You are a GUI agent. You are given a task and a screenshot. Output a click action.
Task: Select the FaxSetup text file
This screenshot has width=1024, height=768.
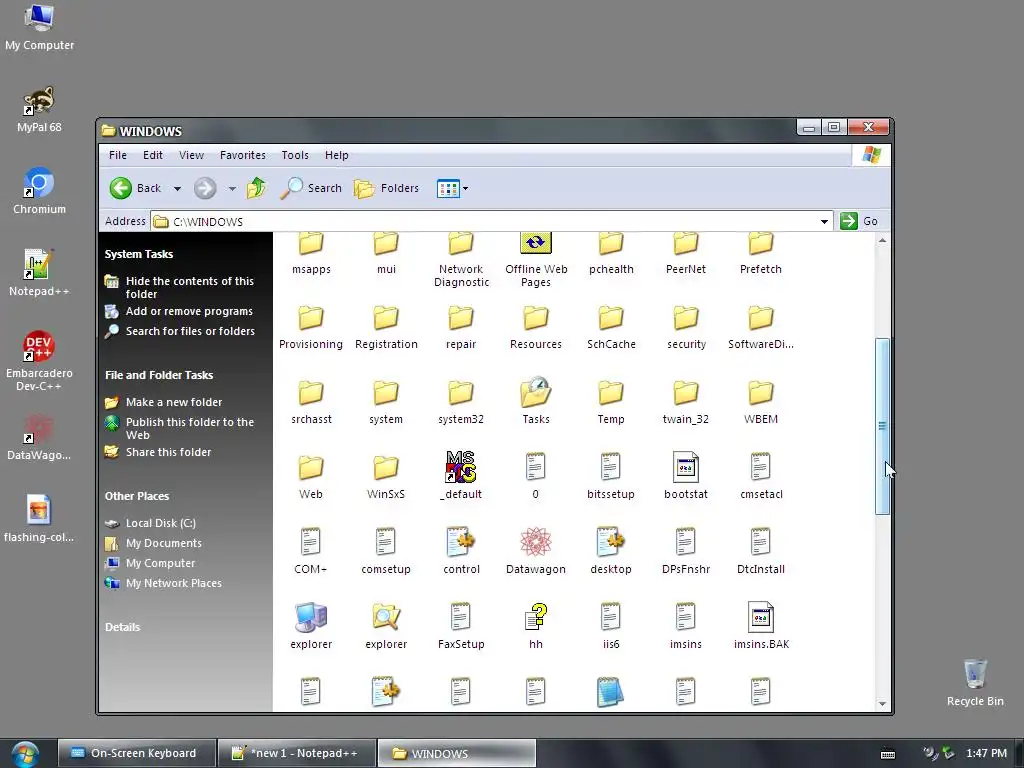[461, 627]
